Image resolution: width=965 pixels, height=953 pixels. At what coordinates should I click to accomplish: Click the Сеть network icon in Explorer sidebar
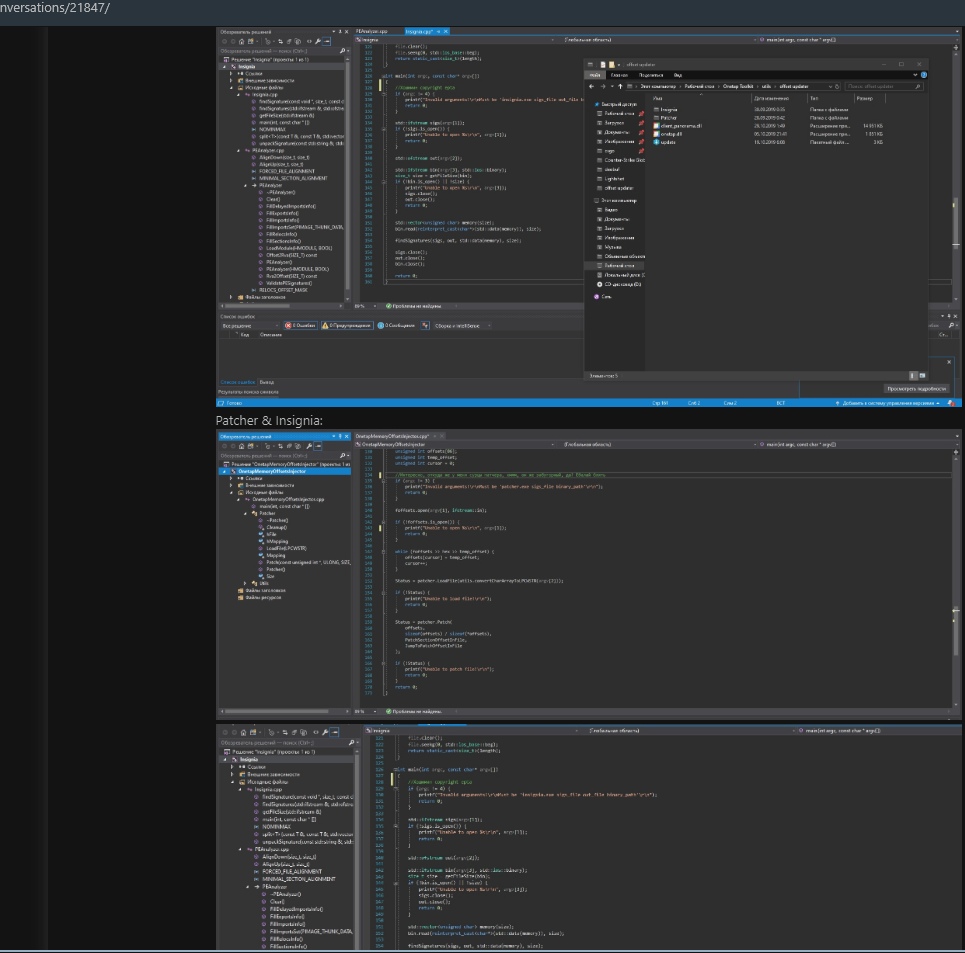click(x=596, y=297)
